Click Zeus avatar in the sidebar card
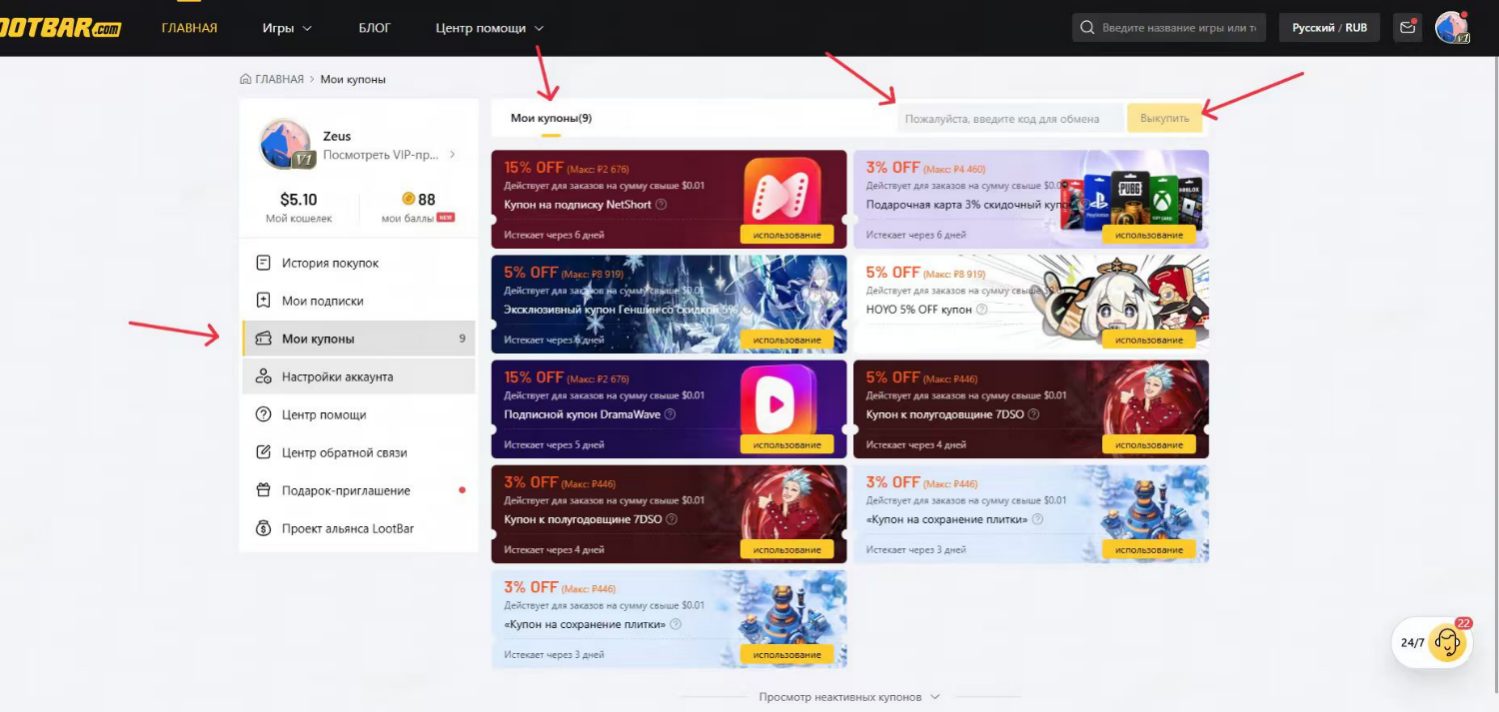 (x=286, y=145)
